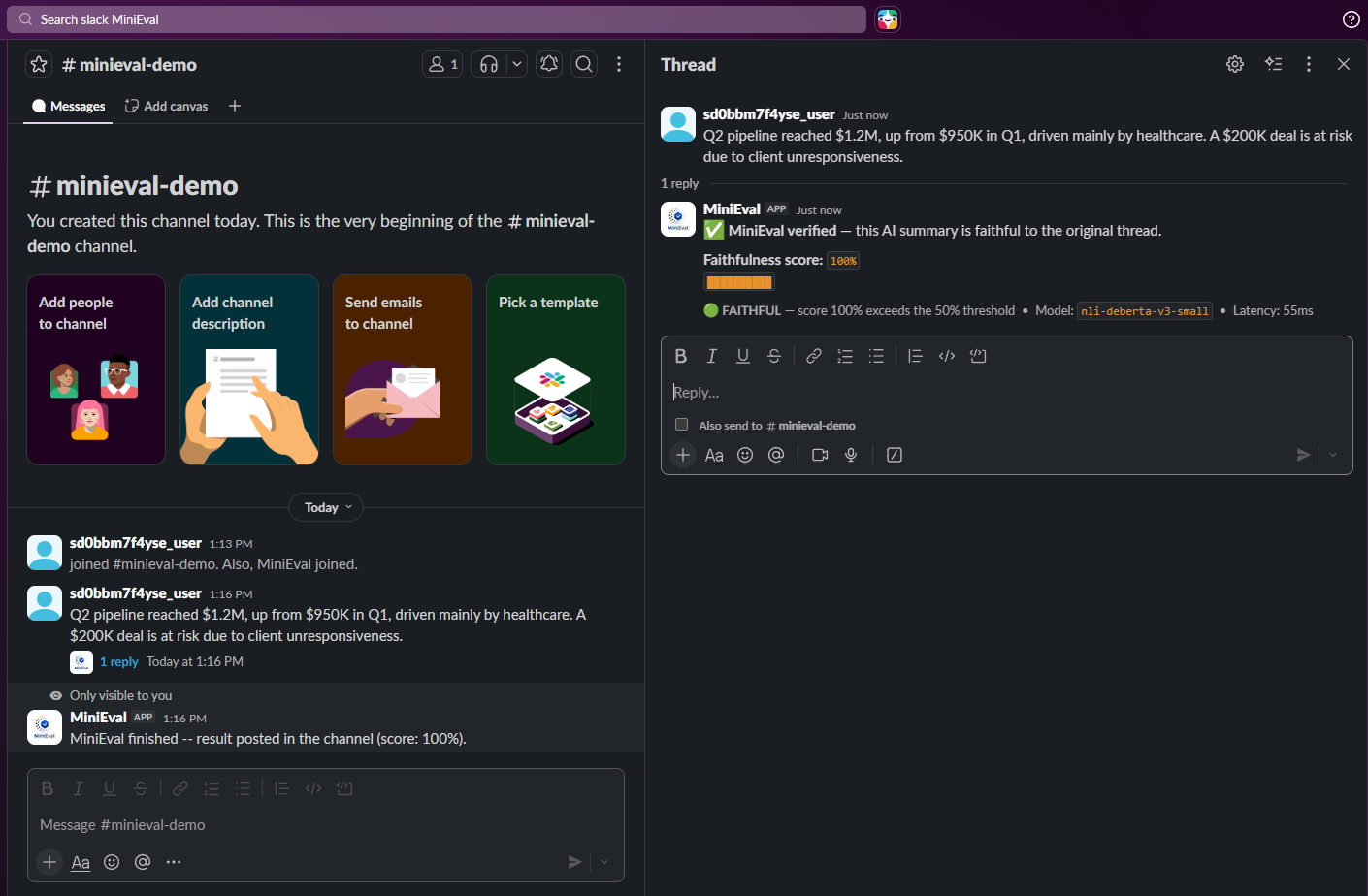Send the channel message now
Viewport: 1368px width, 896px height.
(x=574, y=862)
